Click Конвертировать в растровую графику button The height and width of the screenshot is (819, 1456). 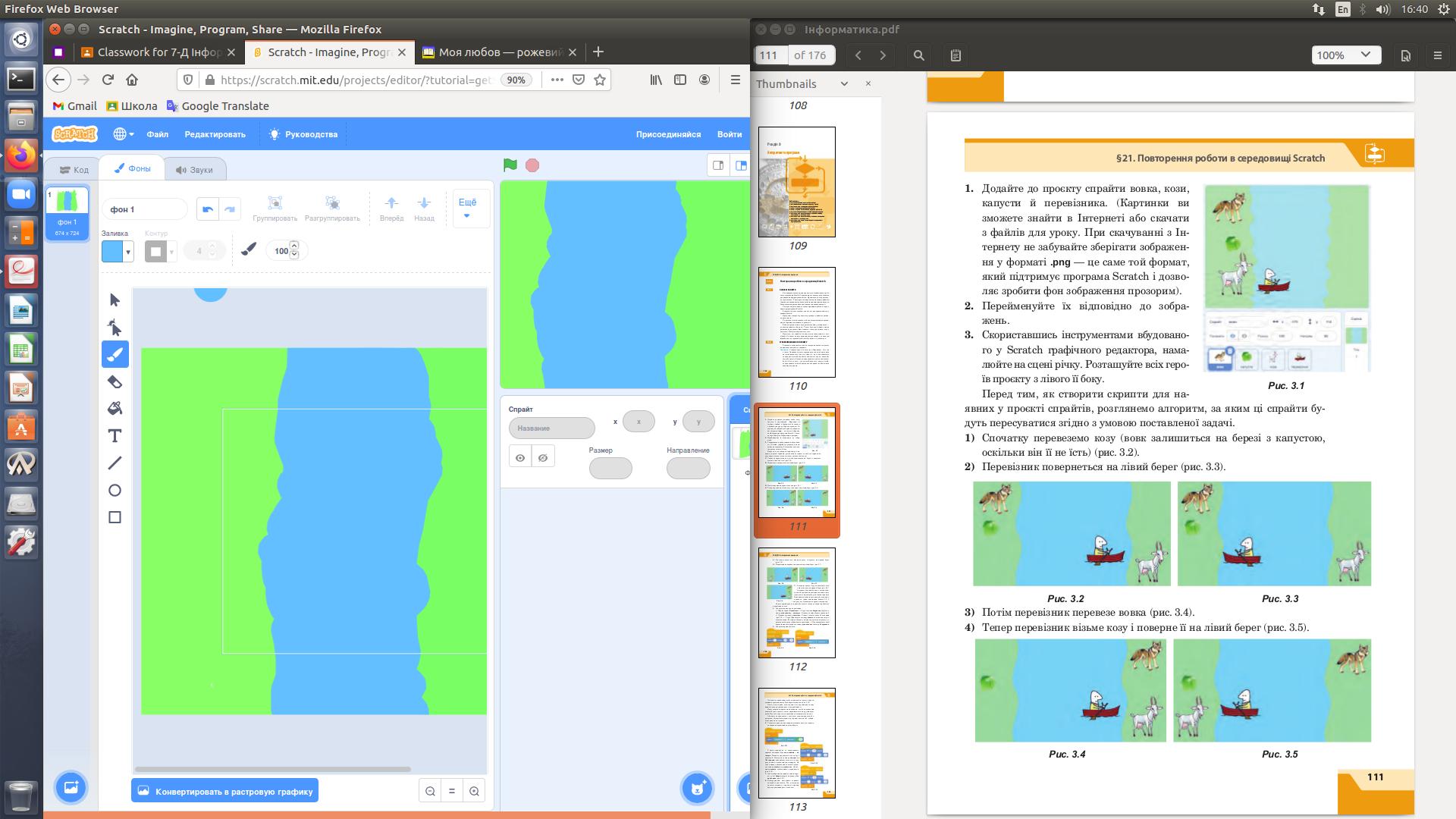click(x=225, y=791)
